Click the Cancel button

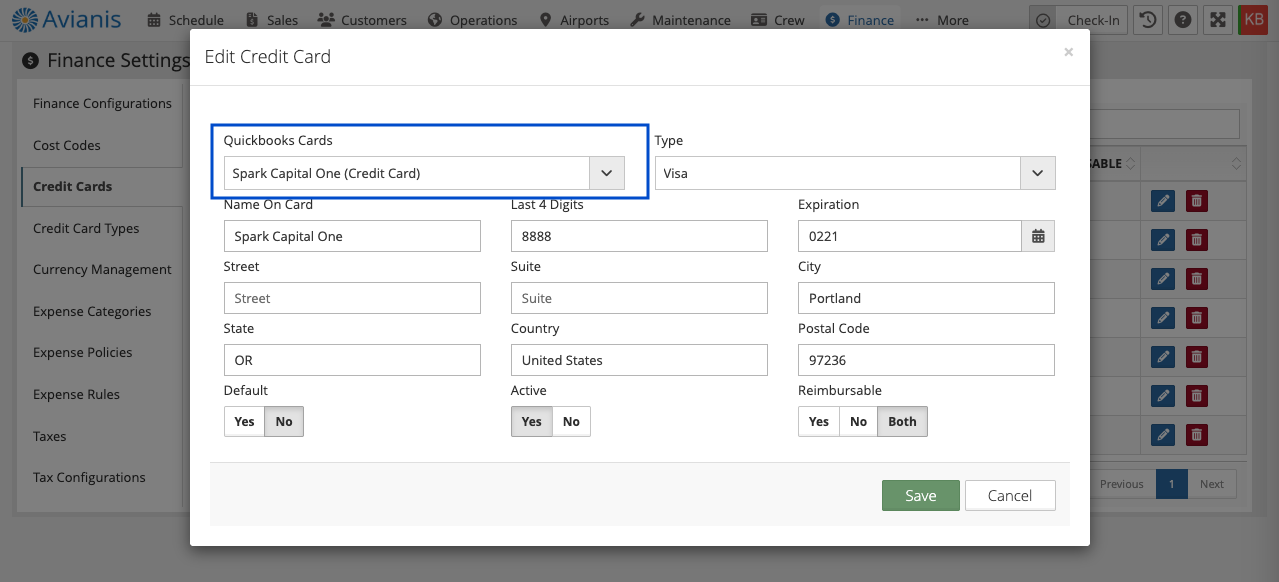click(1009, 496)
